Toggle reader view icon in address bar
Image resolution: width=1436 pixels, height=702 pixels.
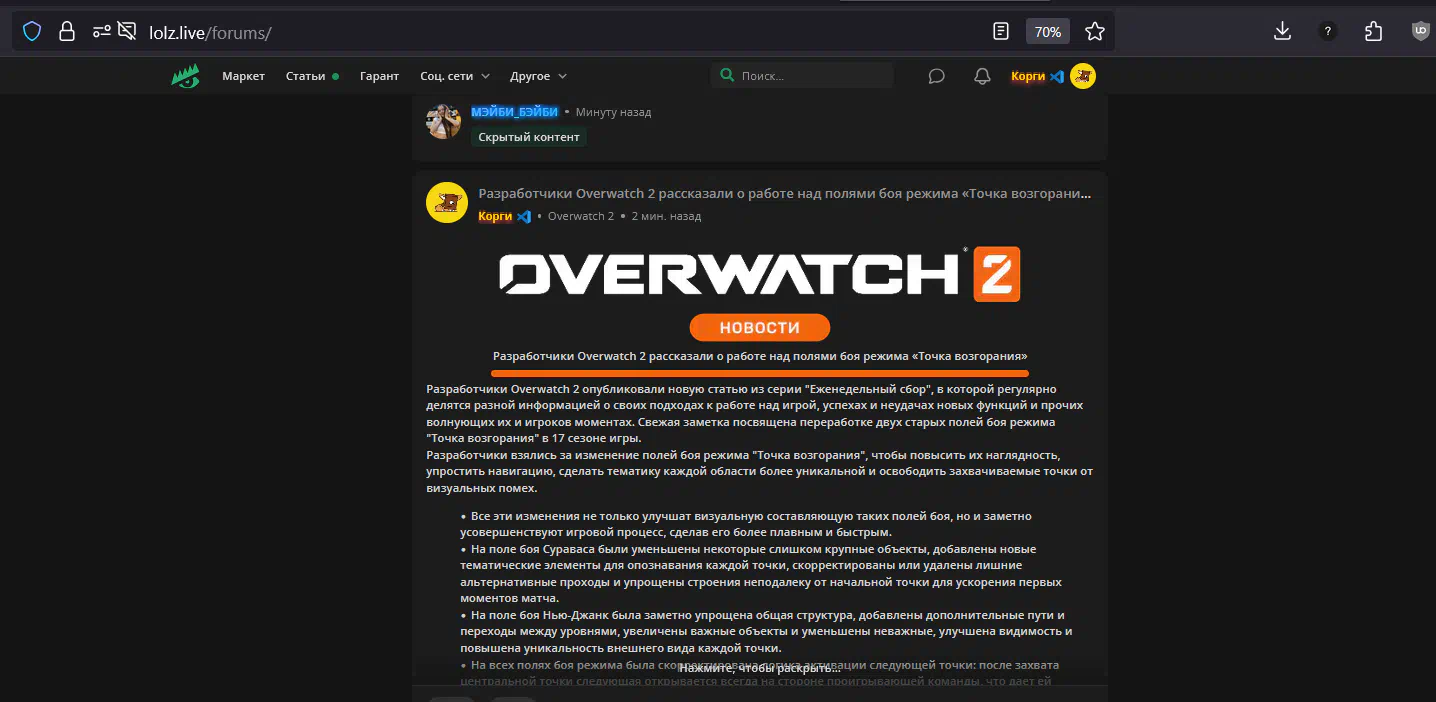[1001, 32]
